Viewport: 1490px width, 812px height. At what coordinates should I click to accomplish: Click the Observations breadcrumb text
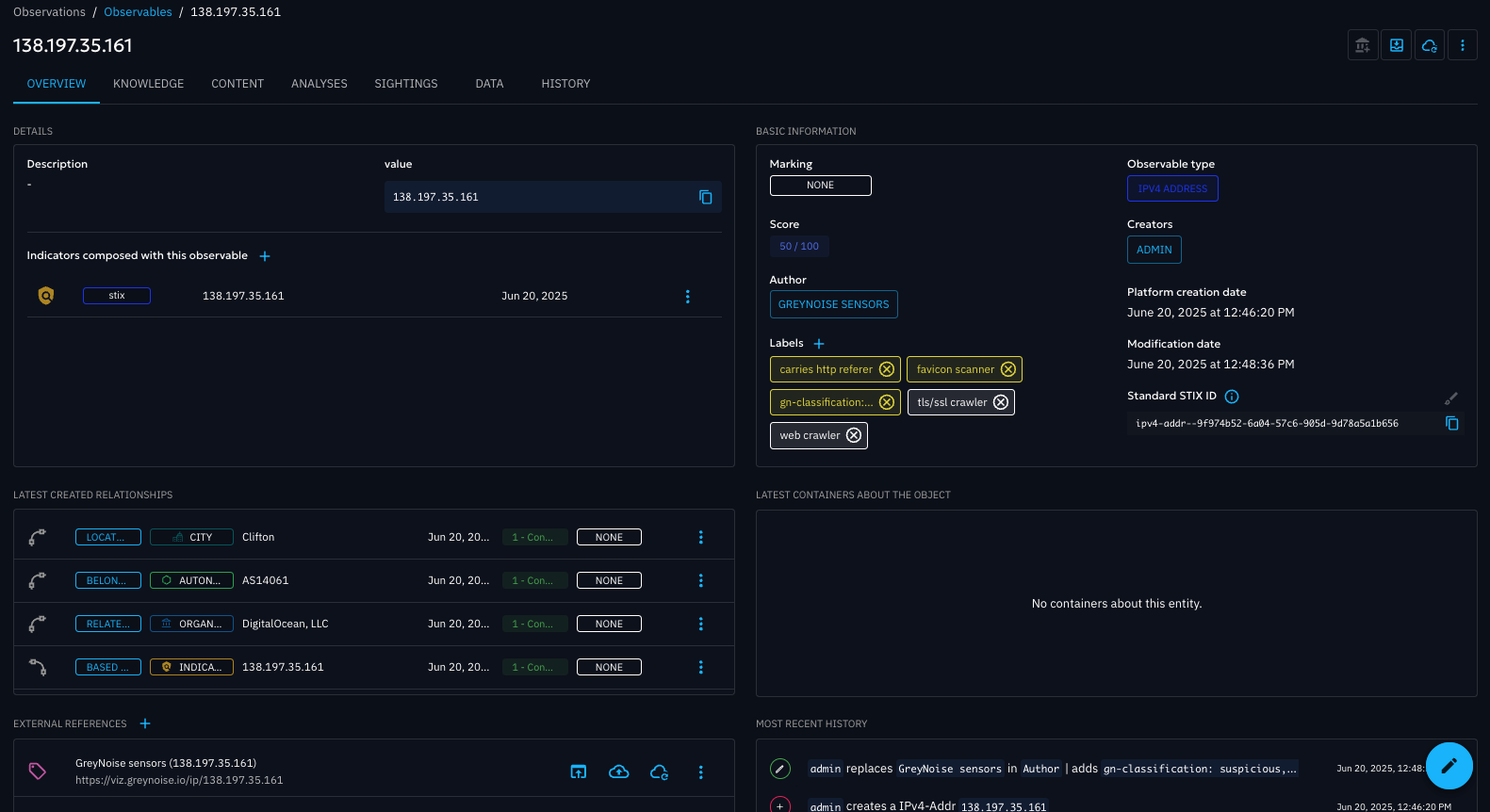[49, 12]
